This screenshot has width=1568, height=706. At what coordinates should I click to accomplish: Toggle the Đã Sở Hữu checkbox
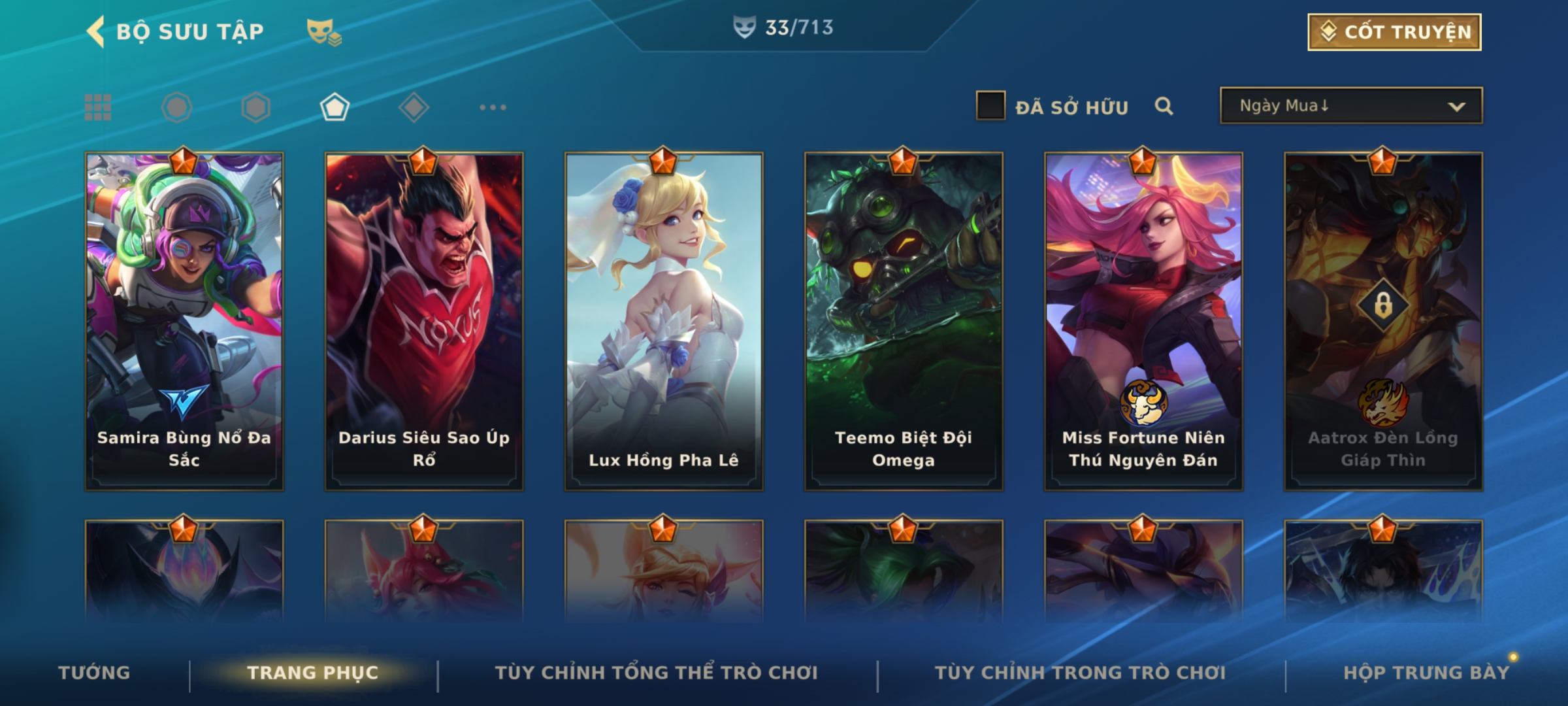click(990, 106)
